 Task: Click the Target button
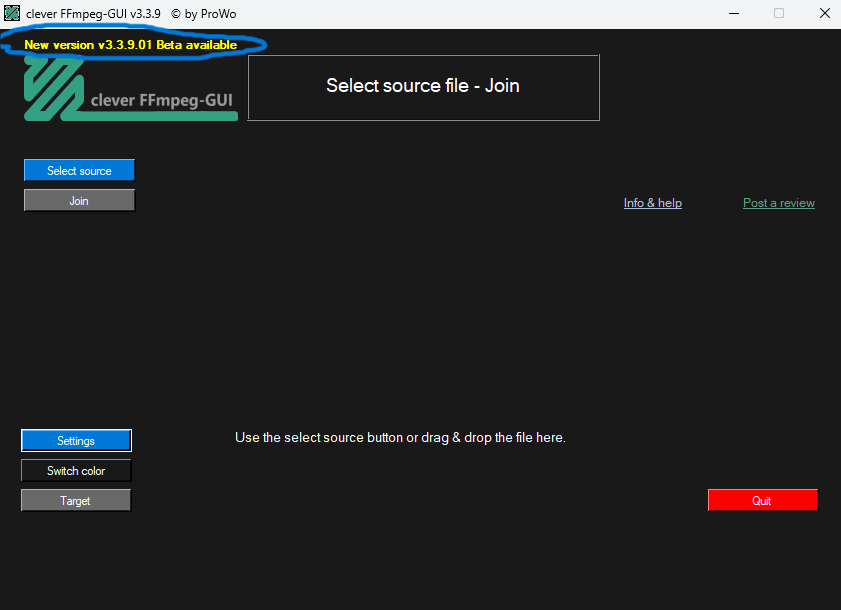[x=76, y=501]
